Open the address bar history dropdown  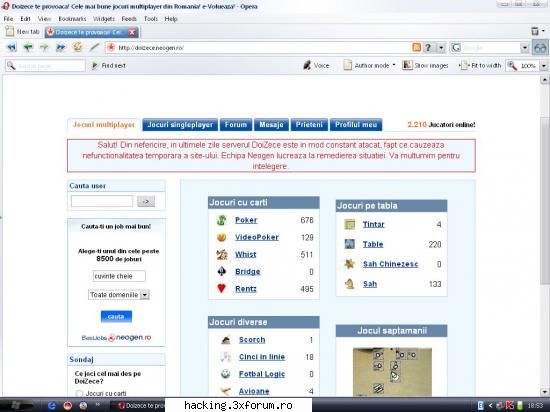point(441,47)
